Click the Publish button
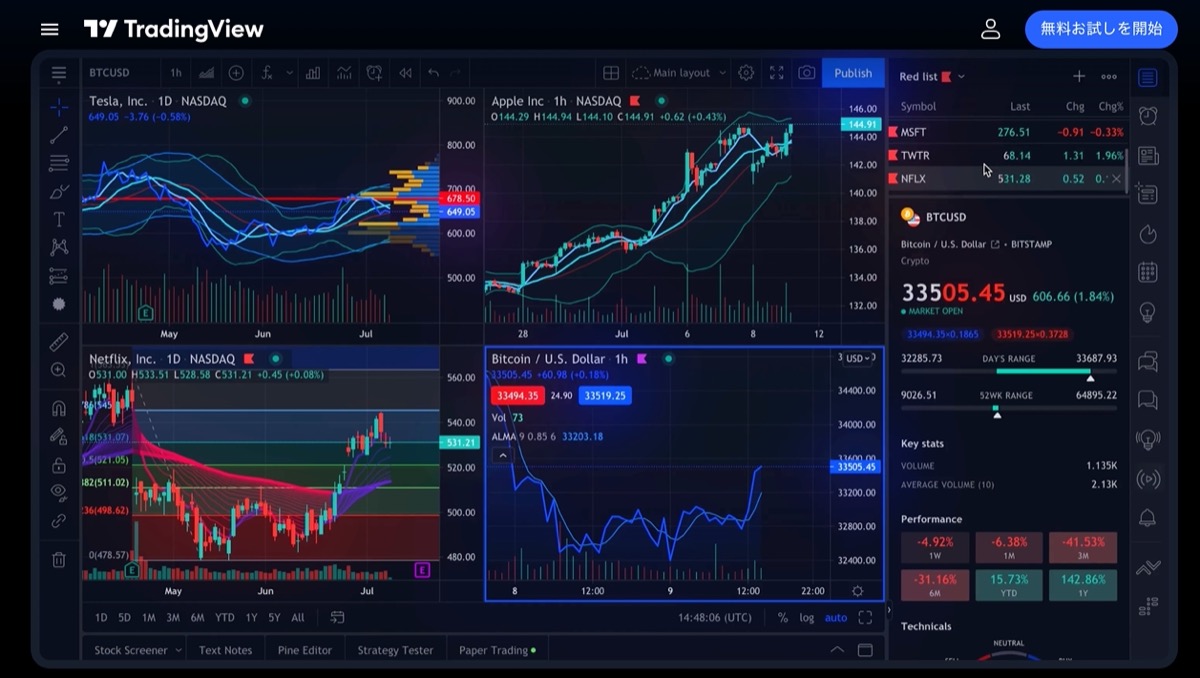1200x678 pixels. [x=853, y=73]
